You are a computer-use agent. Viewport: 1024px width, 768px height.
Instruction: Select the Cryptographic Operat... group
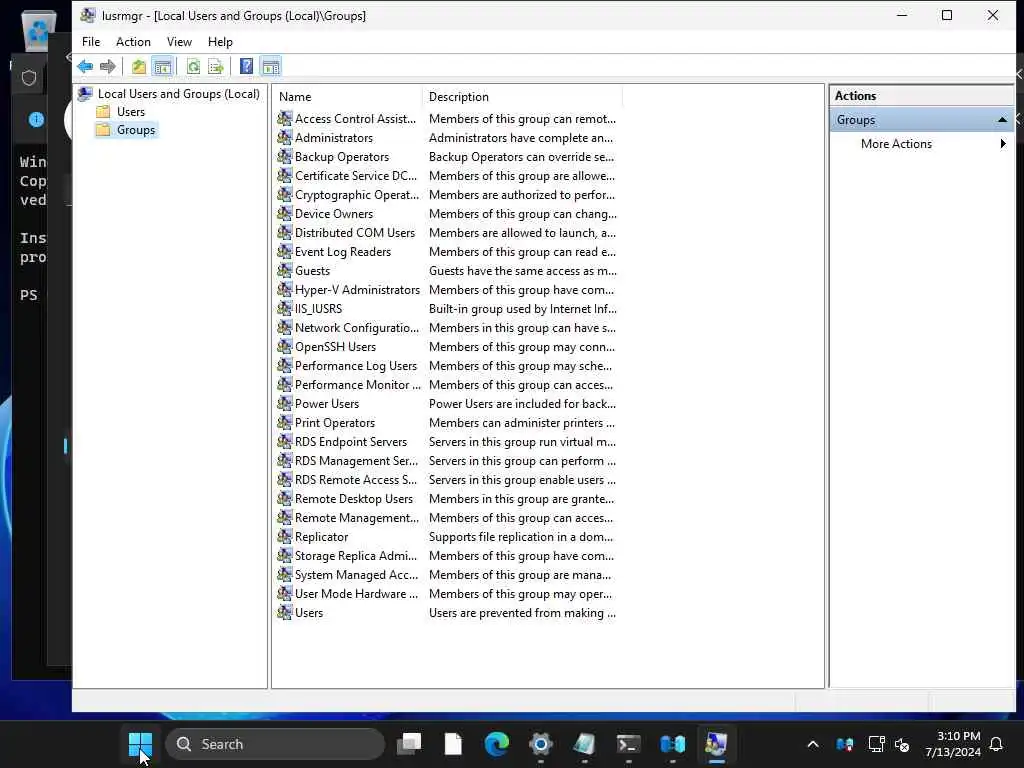click(x=357, y=195)
